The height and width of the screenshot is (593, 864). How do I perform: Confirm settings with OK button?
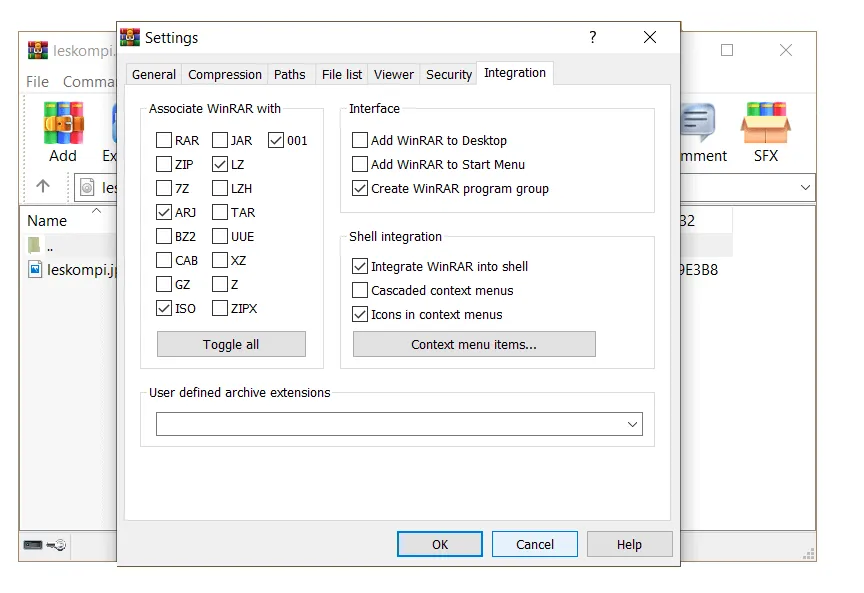(440, 544)
